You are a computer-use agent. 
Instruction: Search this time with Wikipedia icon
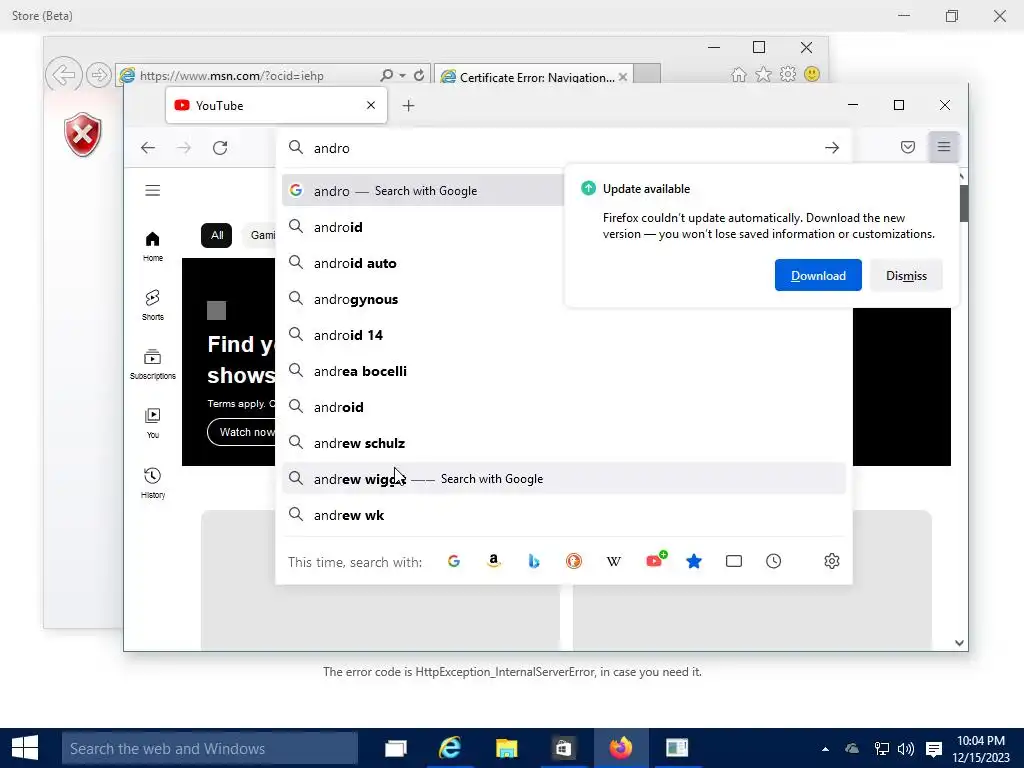613,561
